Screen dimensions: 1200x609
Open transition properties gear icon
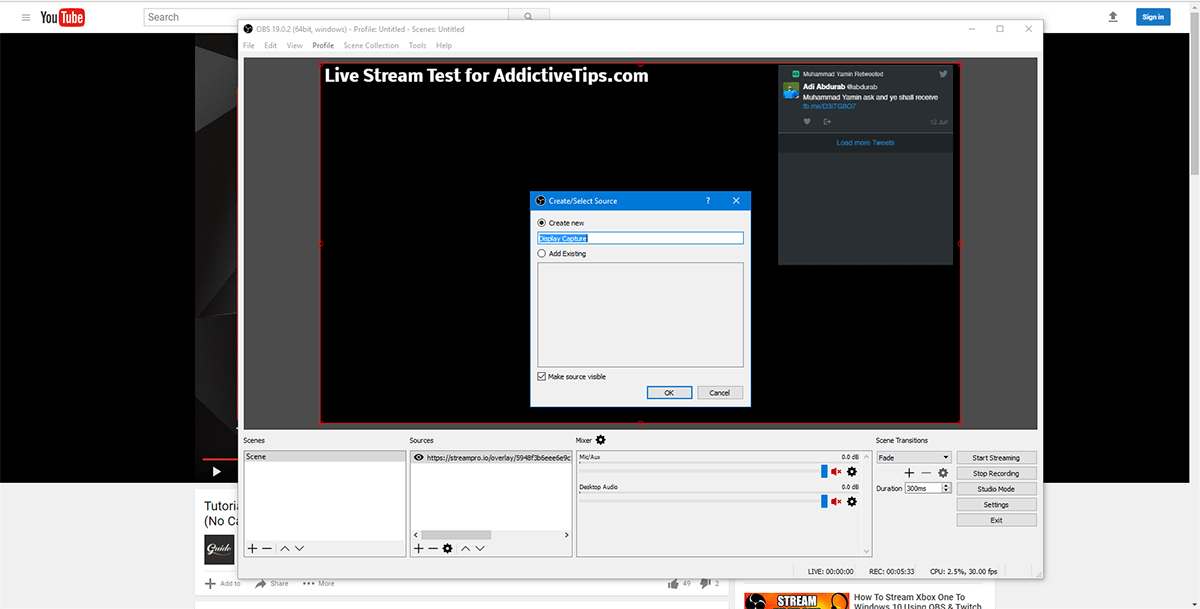coord(943,473)
